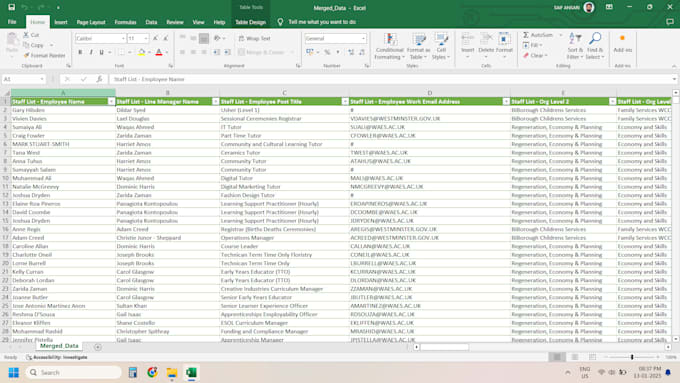
Task: Click the Save icon in the title bar
Action: [12, 7]
